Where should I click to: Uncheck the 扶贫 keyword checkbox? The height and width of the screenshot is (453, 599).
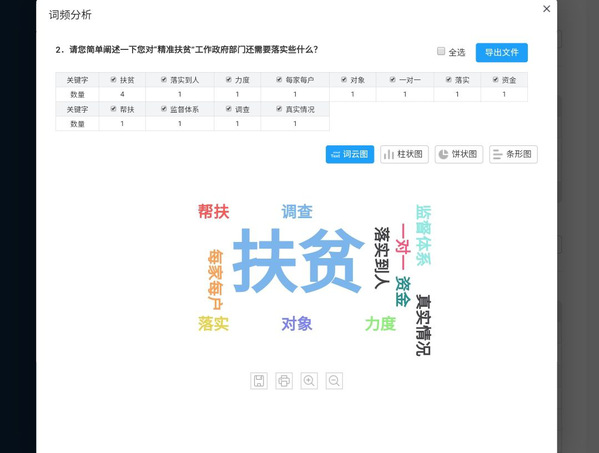click(x=113, y=79)
